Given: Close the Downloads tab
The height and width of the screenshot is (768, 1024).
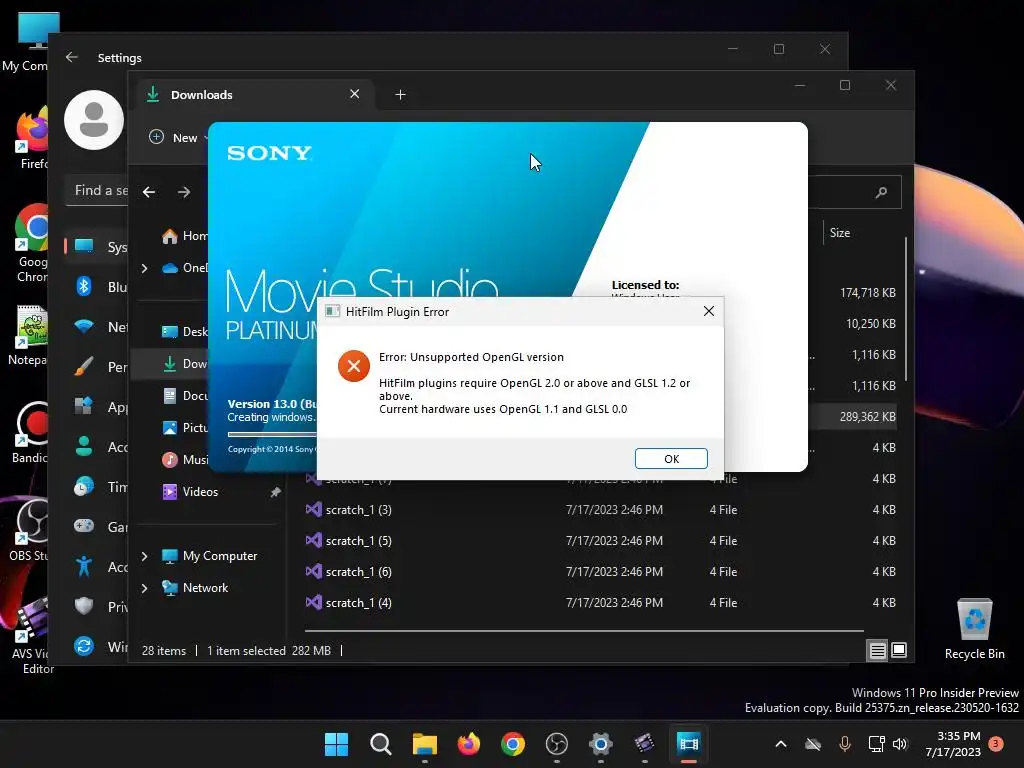Looking at the screenshot, I should point(355,94).
